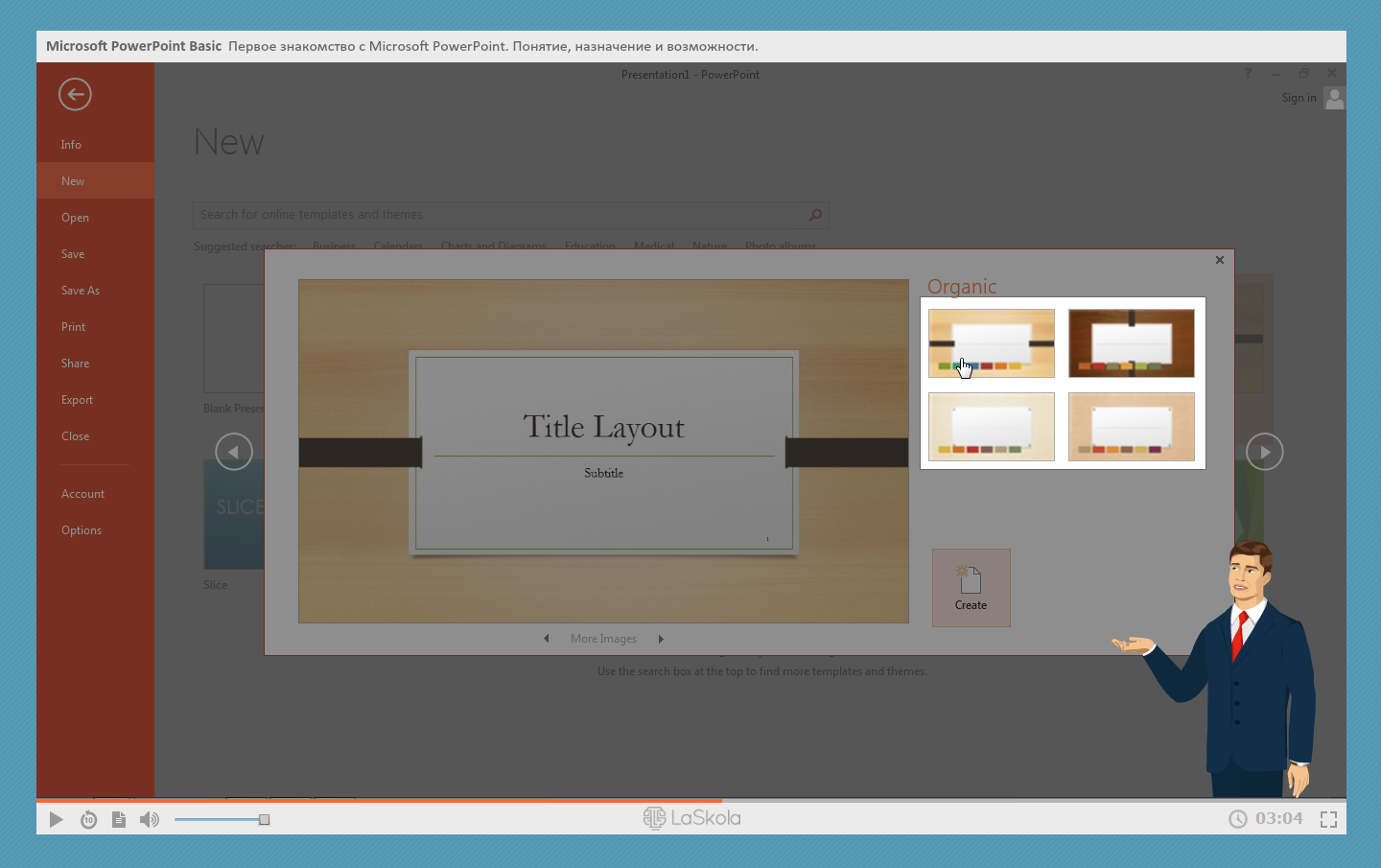Open the Export menu item
The image size is (1381, 868).
[77, 400]
